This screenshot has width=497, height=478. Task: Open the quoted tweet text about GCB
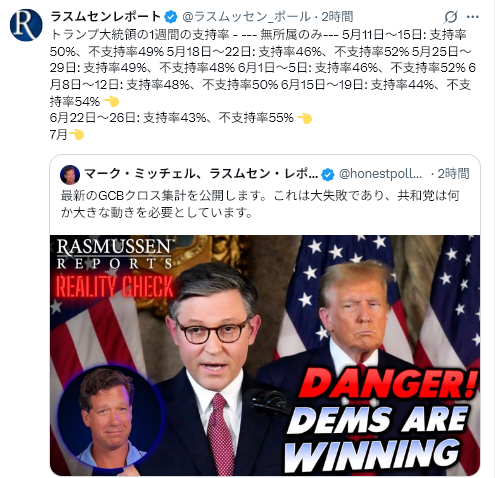(x=260, y=204)
